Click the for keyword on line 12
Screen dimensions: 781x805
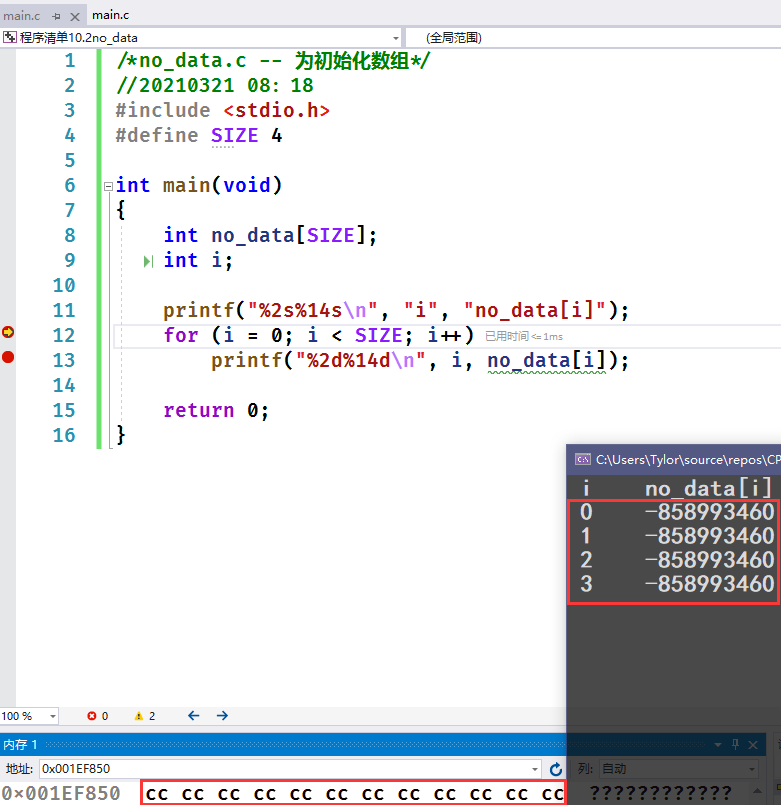click(x=181, y=335)
